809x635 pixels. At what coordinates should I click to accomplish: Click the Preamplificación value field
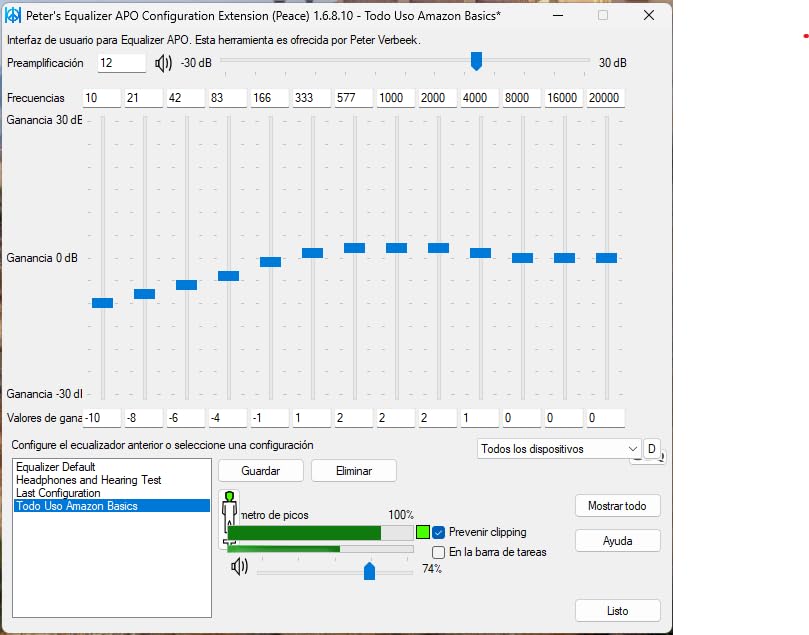[121, 63]
